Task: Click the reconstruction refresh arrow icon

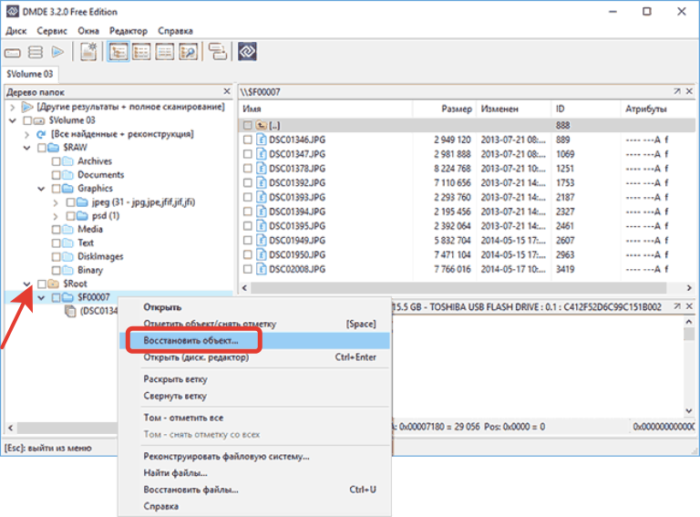Action: 42,134
